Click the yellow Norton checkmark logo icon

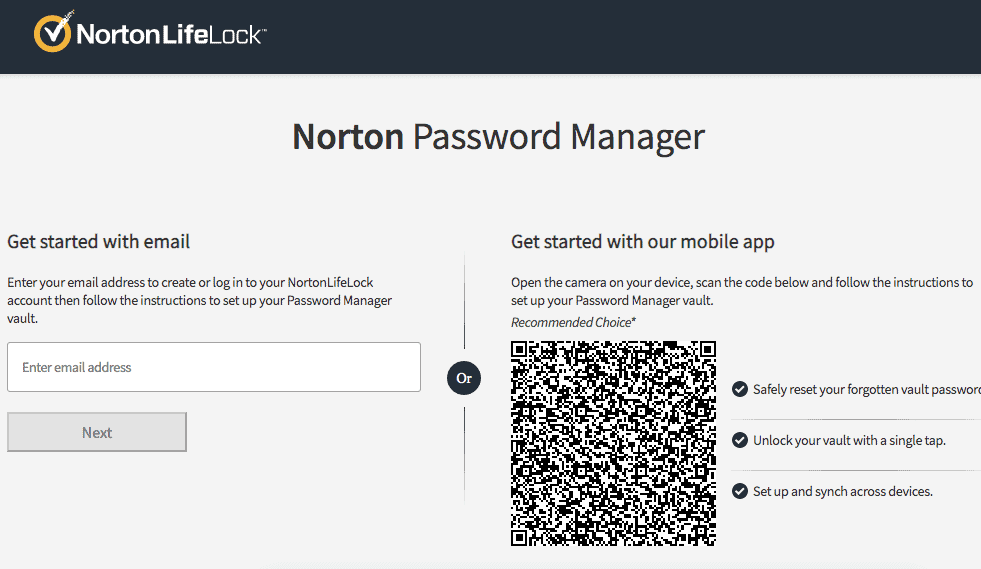[x=53, y=33]
